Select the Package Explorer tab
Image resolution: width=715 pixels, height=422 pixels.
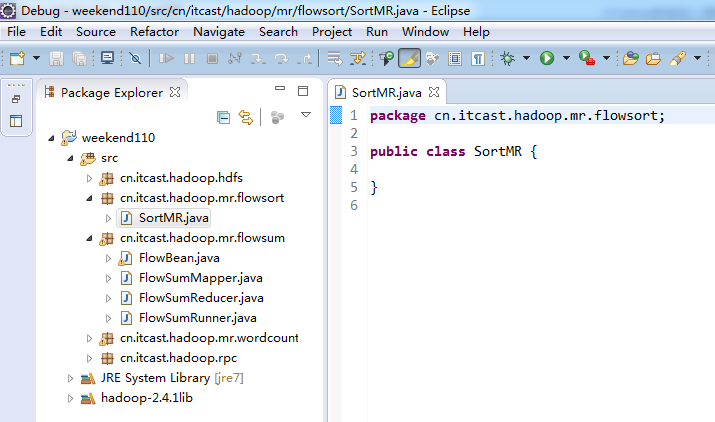coord(111,93)
